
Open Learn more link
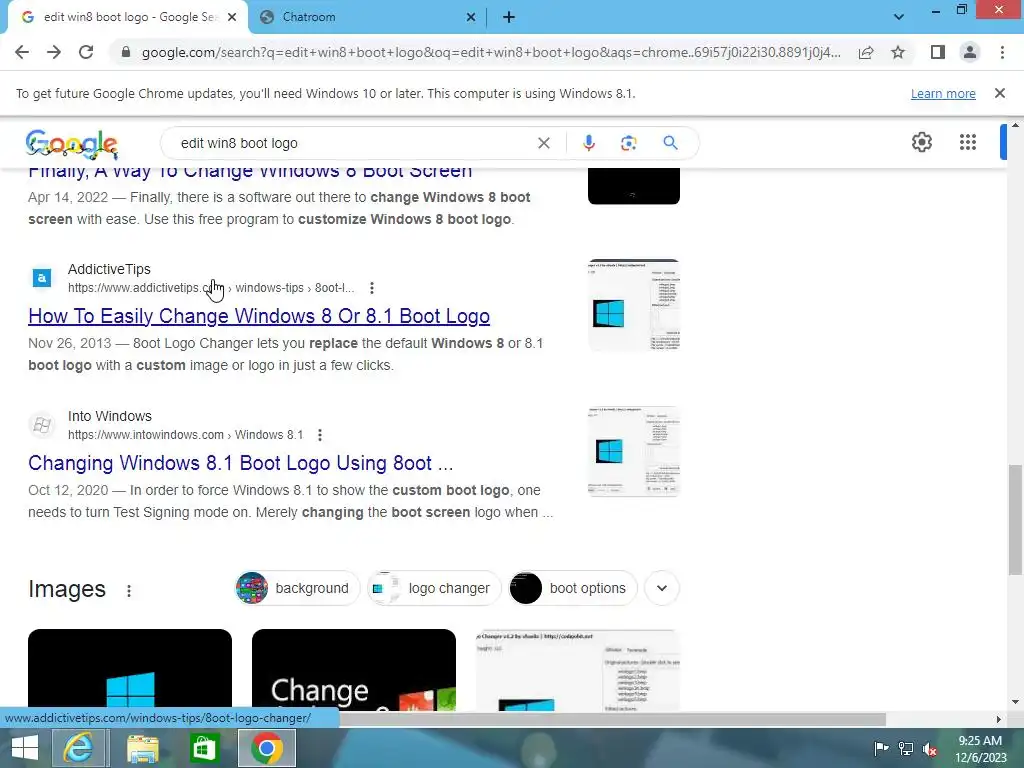[943, 94]
